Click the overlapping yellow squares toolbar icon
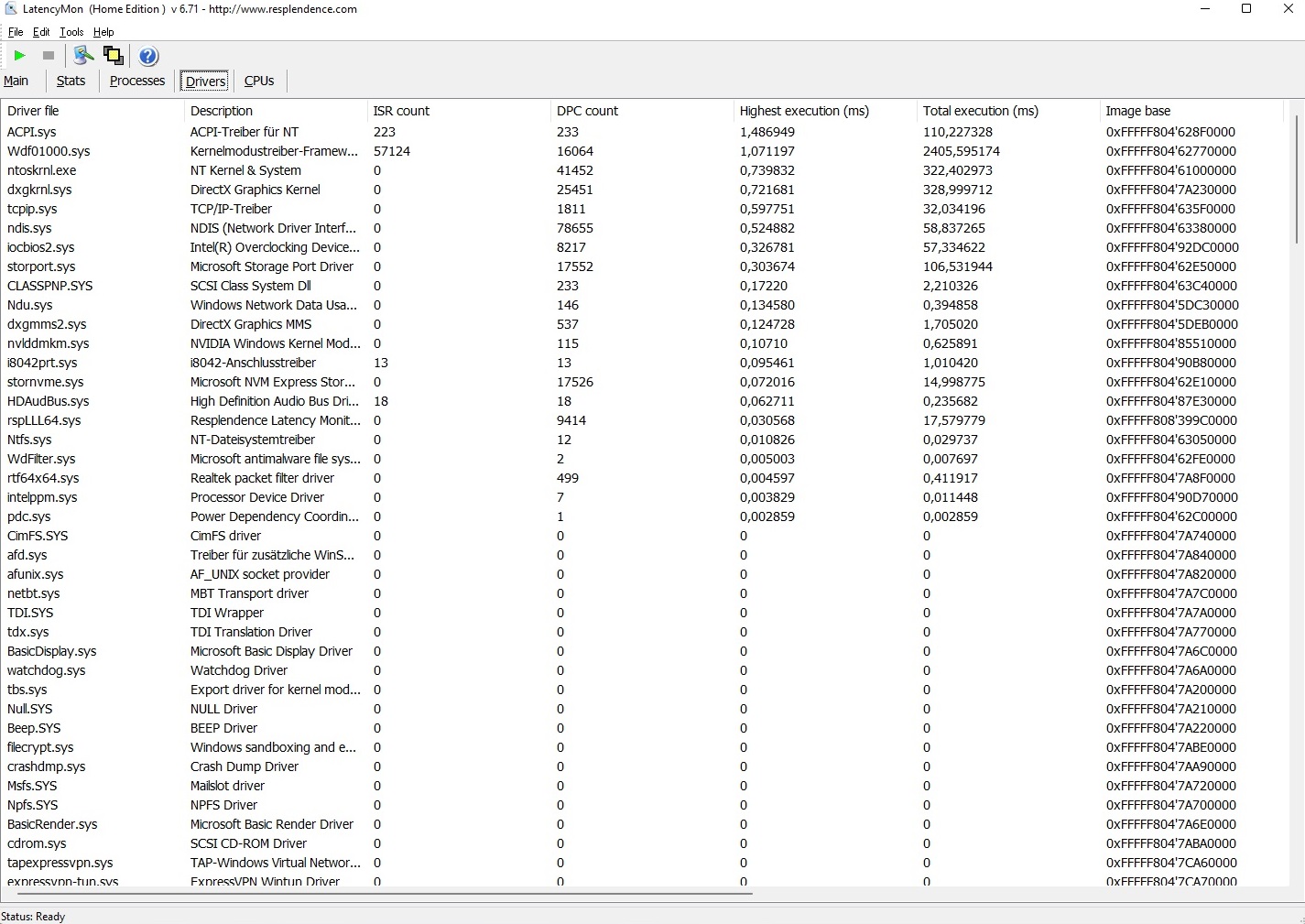This screenshot has width=1305, height=924. [x=114, y=56]
